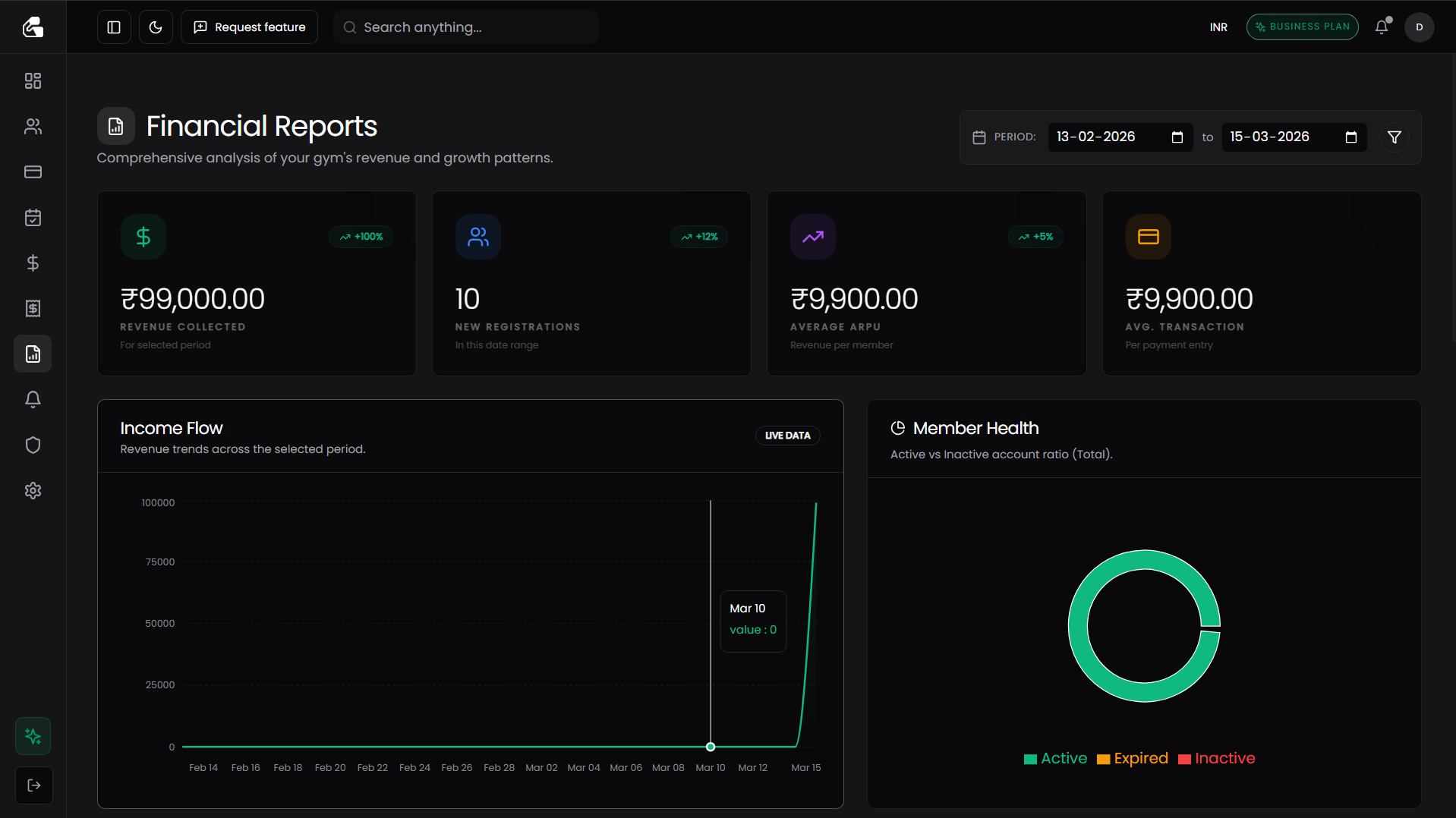Open the BUSINESS PLAN upgrade link
This screenshot has width=1456, height=818.
[x=1302, y=27]
